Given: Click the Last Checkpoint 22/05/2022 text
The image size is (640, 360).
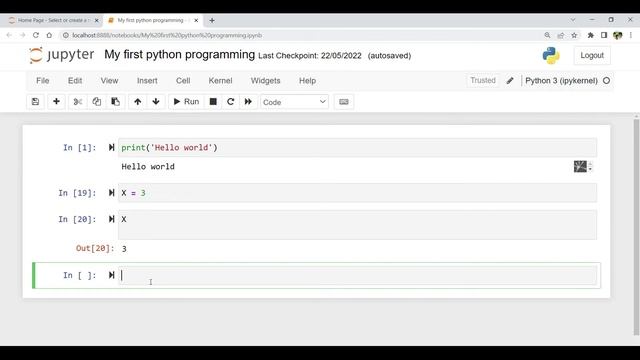Looking at the screenshot, I should pyautogui.click(x=310, y=56).
